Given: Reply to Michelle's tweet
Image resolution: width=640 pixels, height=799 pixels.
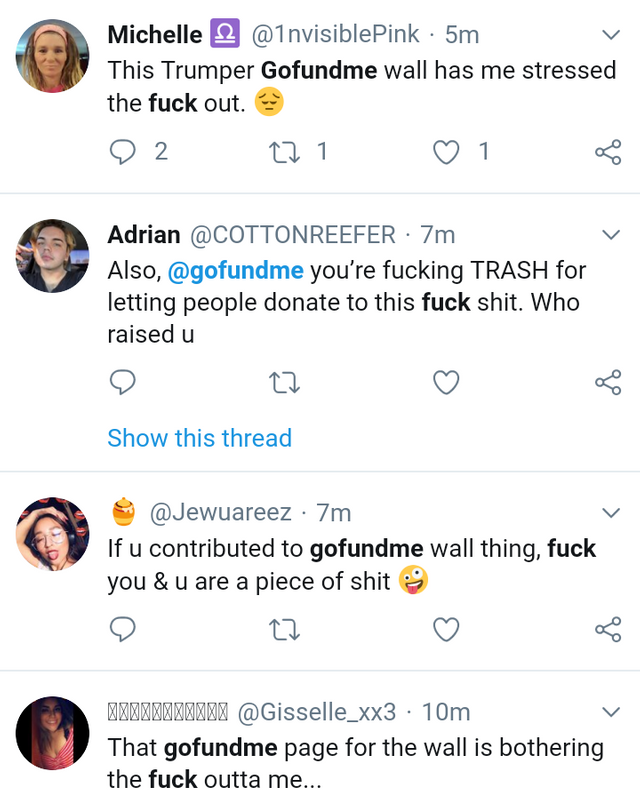Looking at the screenshot, I should pos(122,152).
